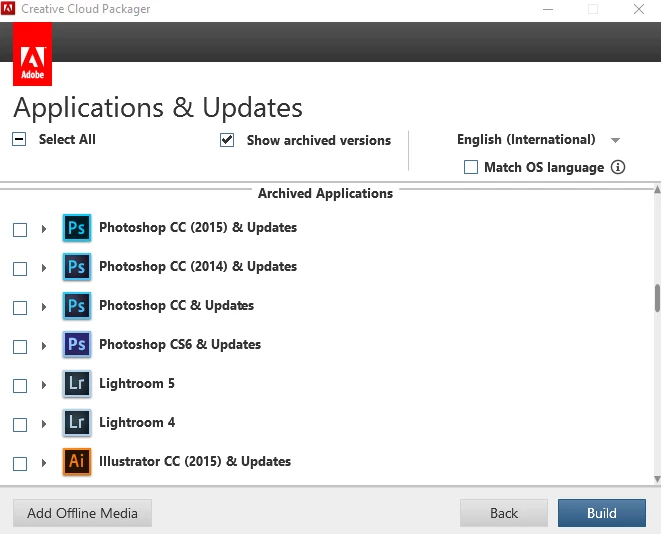Screen dimensions: 661x534
Task: Select the Photoshop CC (2015) & Updates label
Action: [198, 228]
